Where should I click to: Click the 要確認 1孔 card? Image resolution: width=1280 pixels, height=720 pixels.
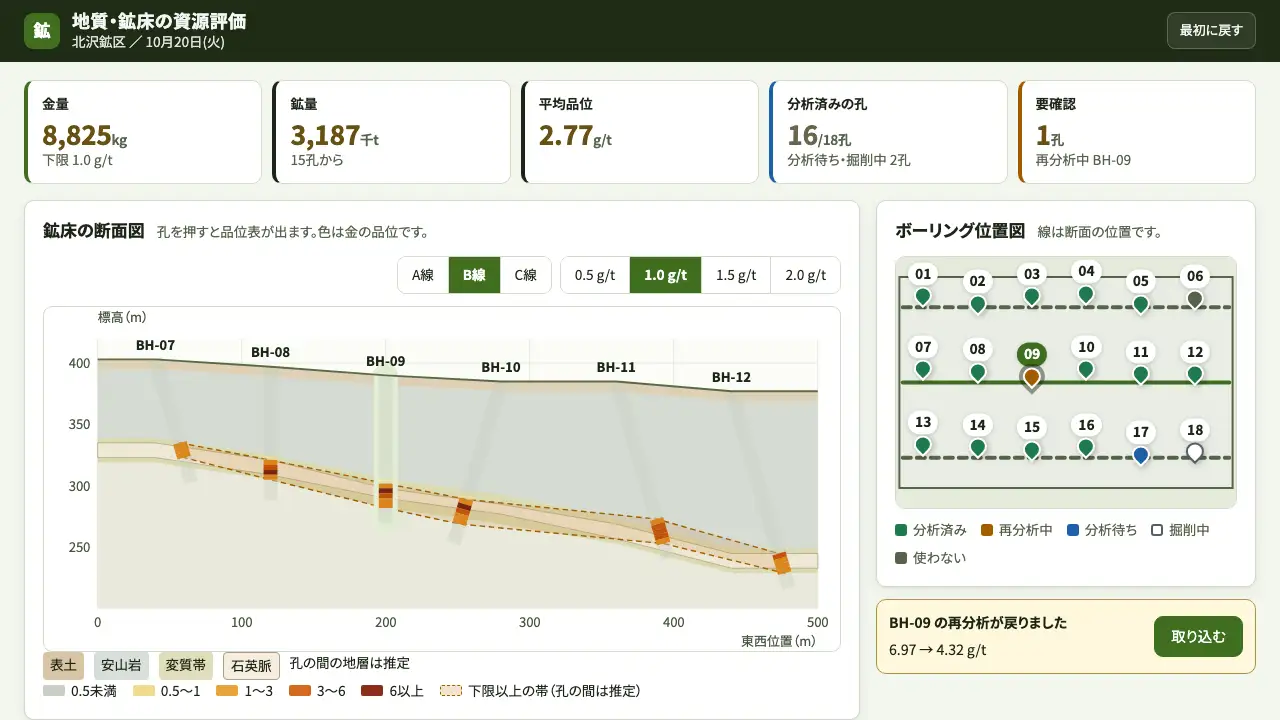click(x=1136, y=132)
